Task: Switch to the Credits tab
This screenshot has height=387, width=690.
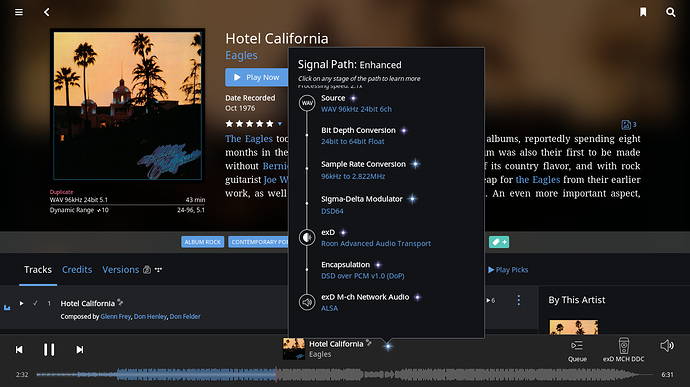Action: pos(77,269)
